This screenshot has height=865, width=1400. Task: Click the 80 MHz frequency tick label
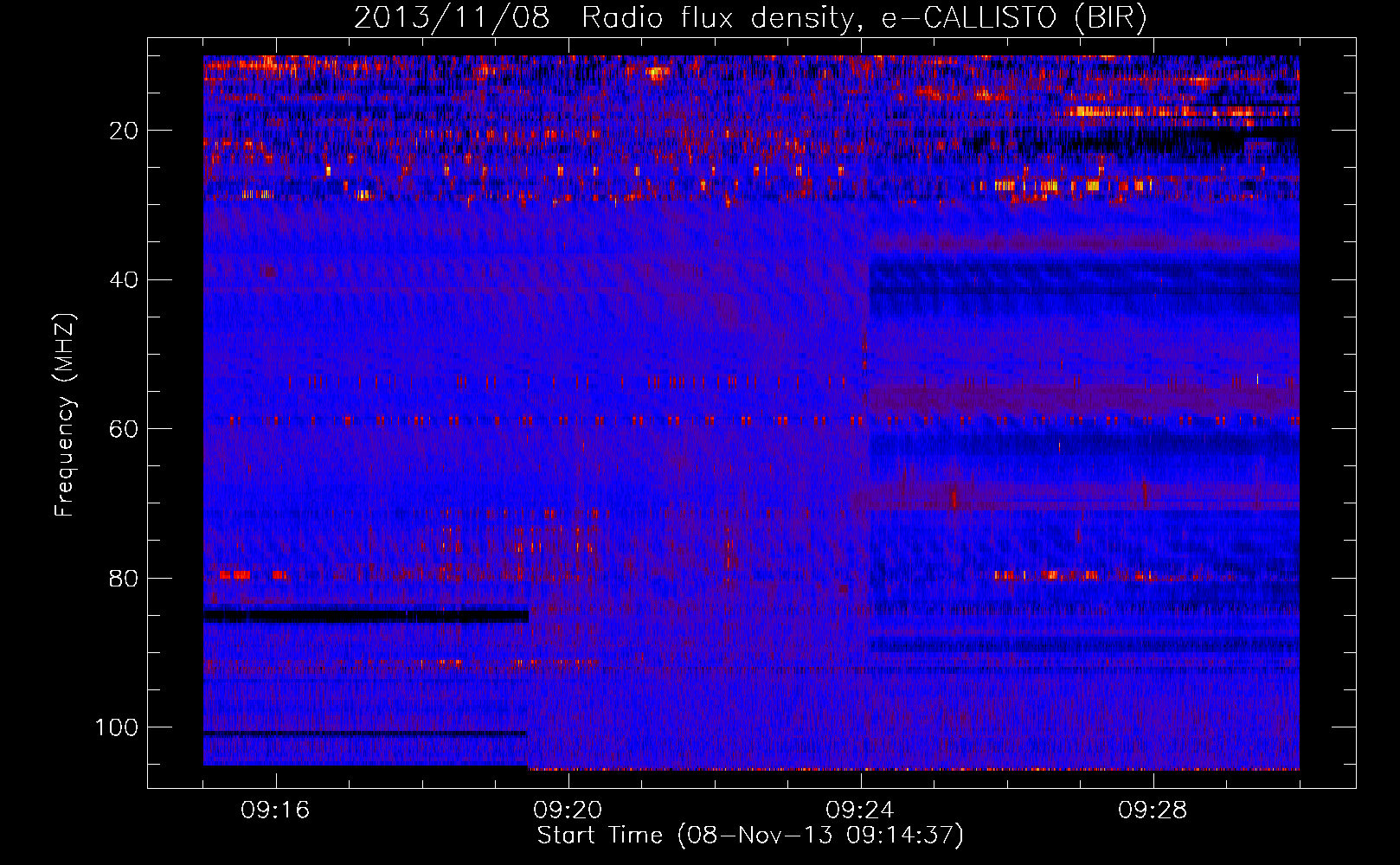click(x=125, y=578)
